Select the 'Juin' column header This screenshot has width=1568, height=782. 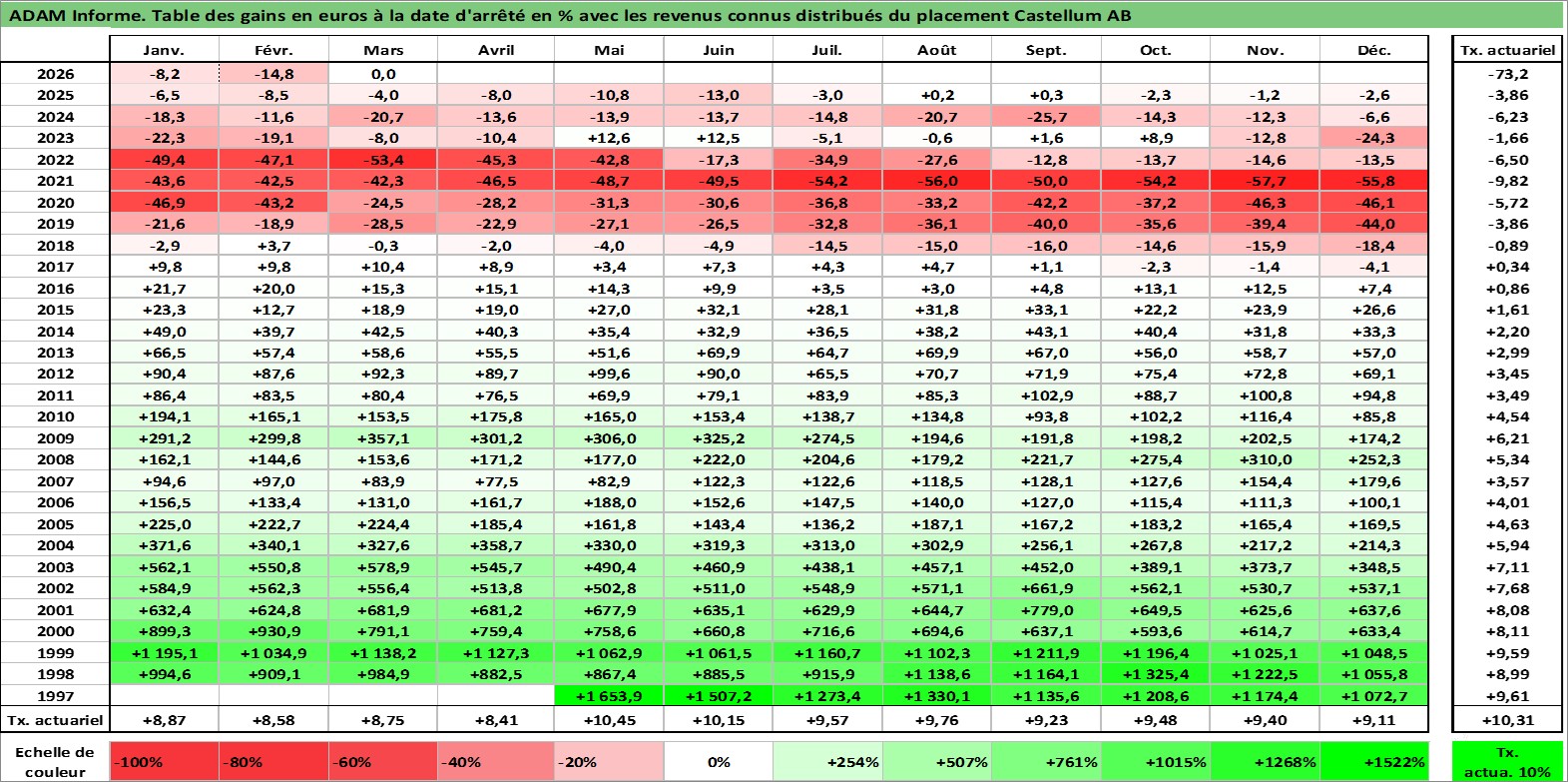click(719, 50)
